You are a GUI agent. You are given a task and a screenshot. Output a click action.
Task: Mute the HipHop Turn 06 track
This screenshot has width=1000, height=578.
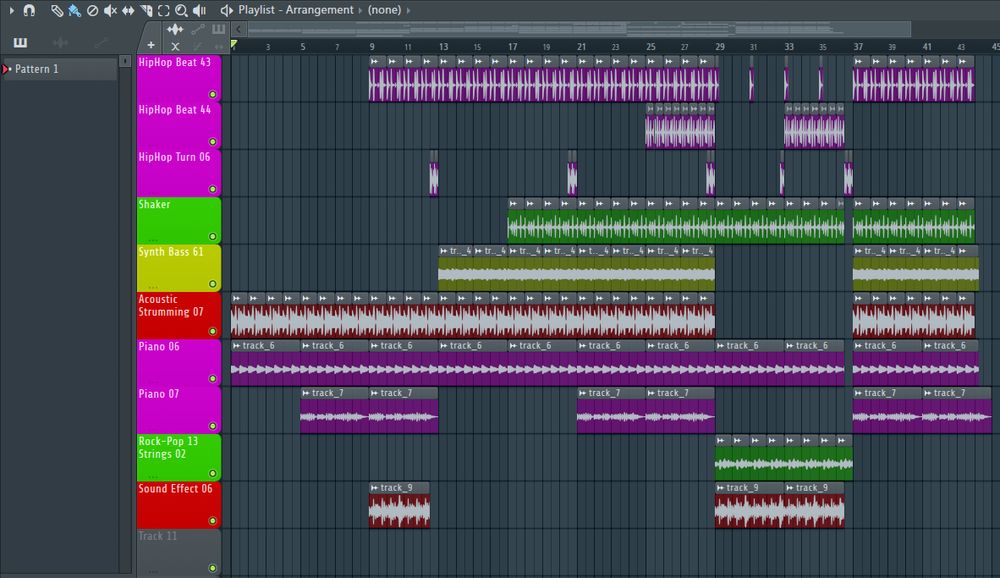tap(213, 189)
